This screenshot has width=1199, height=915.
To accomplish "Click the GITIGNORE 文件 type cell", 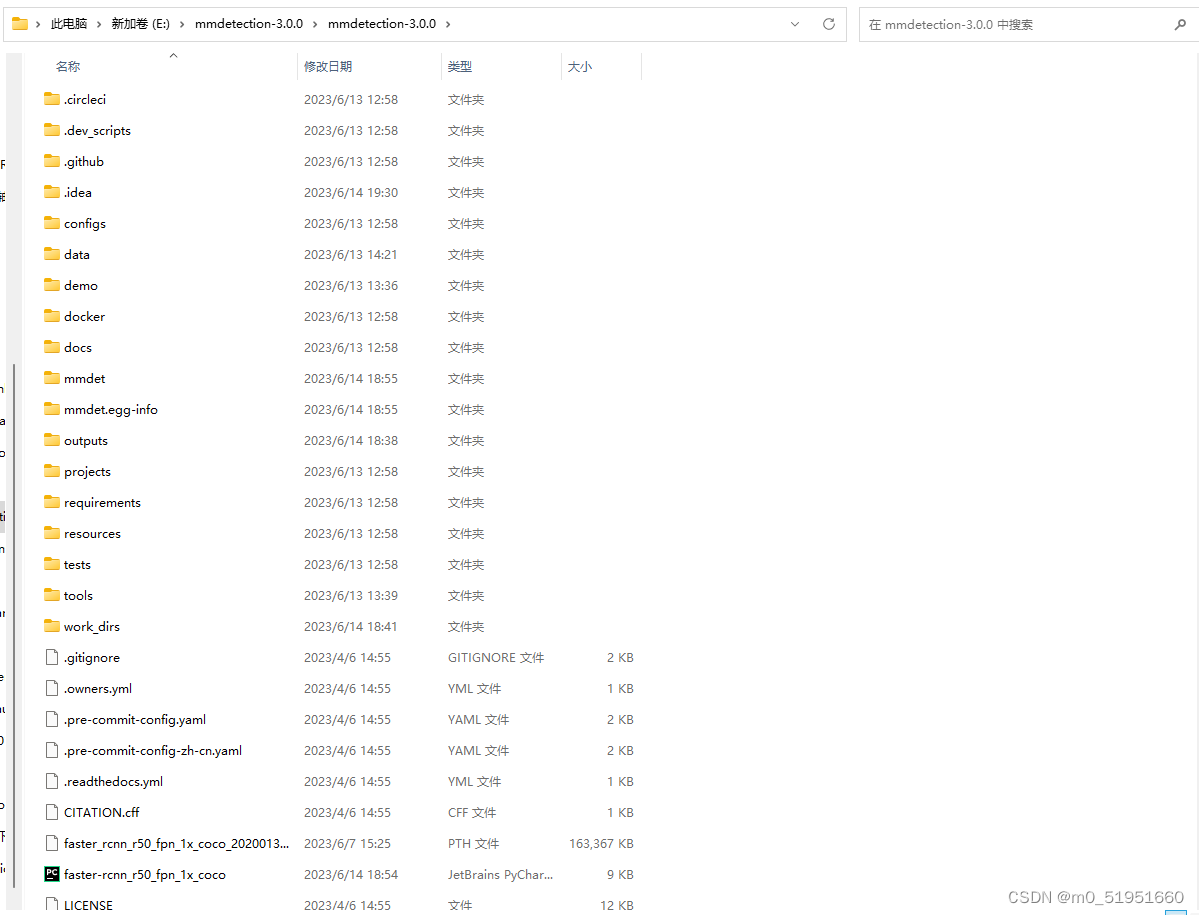I will click(496, 657).
